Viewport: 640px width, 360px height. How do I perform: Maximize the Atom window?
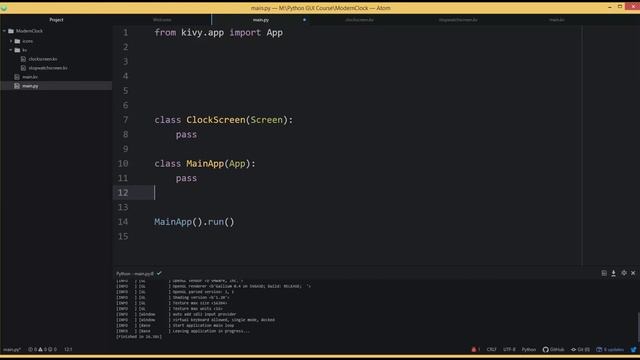(620, 7)
